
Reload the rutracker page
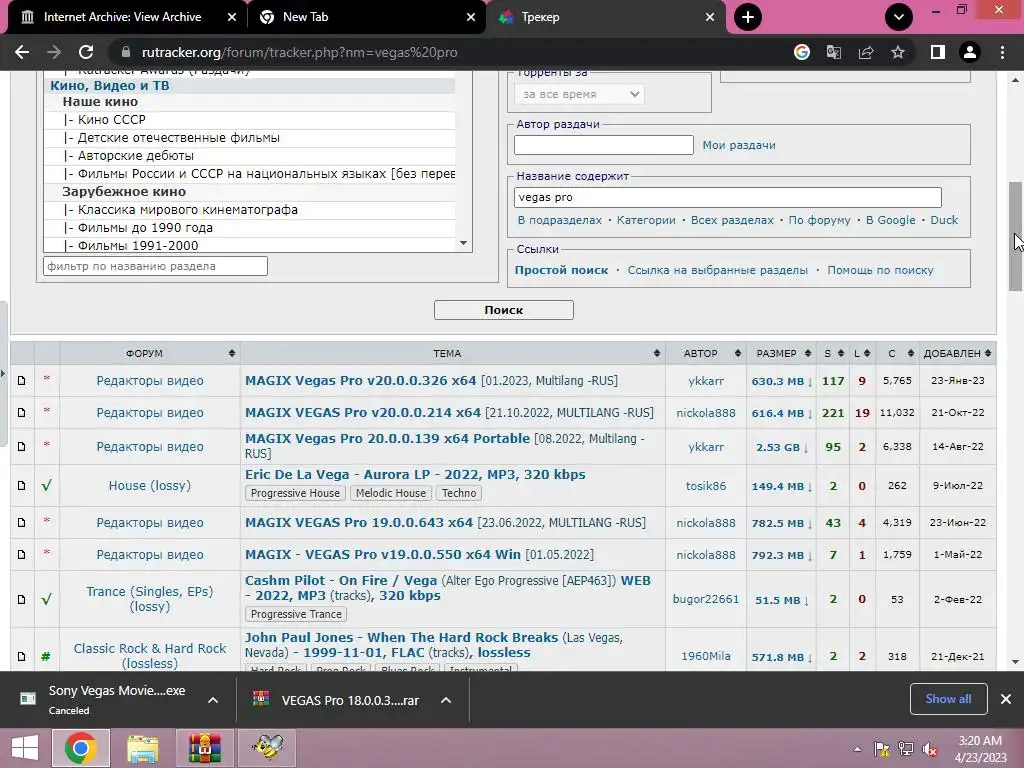click(x=86, y=52)
